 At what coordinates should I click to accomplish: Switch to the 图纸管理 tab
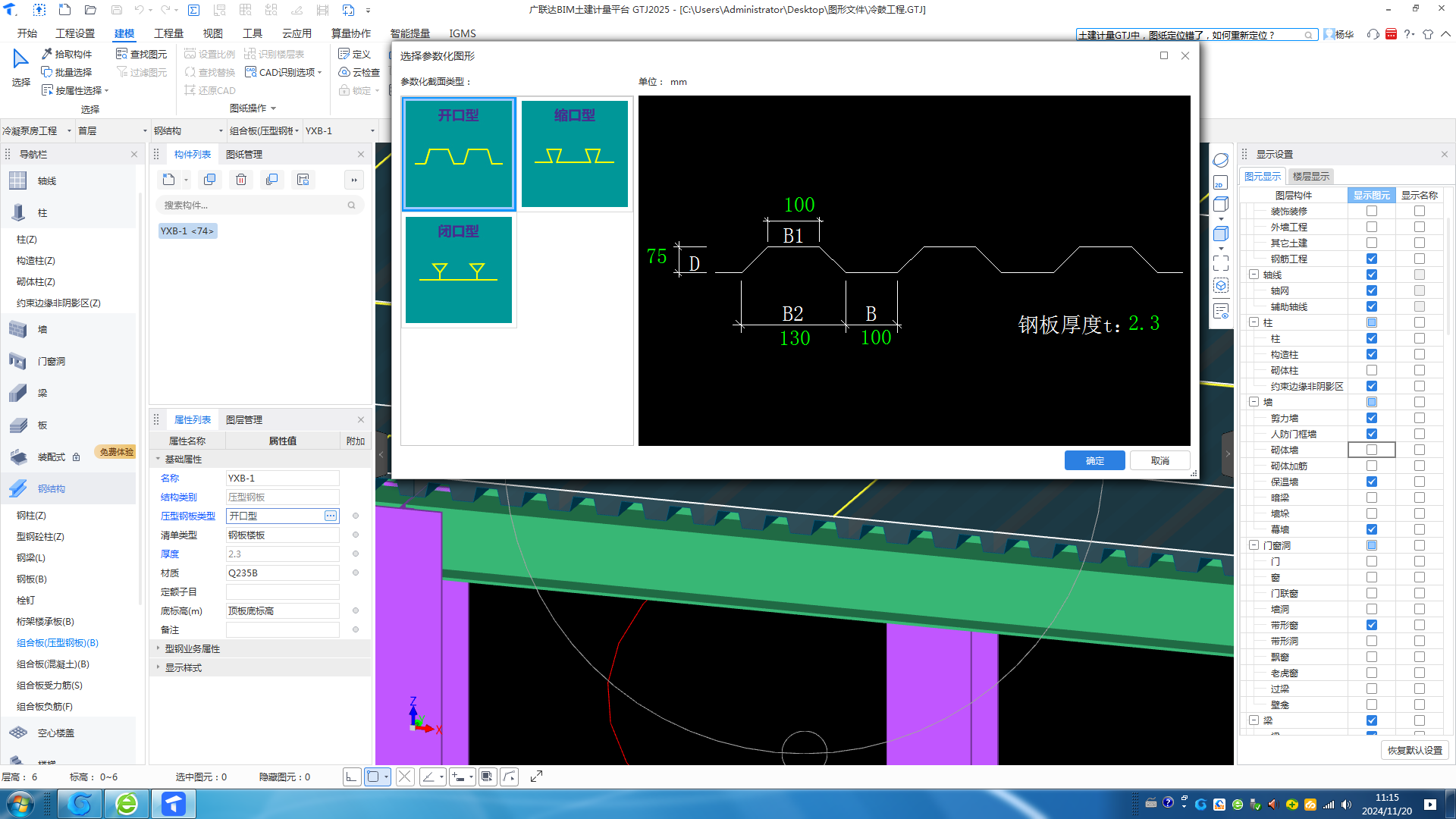243,154
